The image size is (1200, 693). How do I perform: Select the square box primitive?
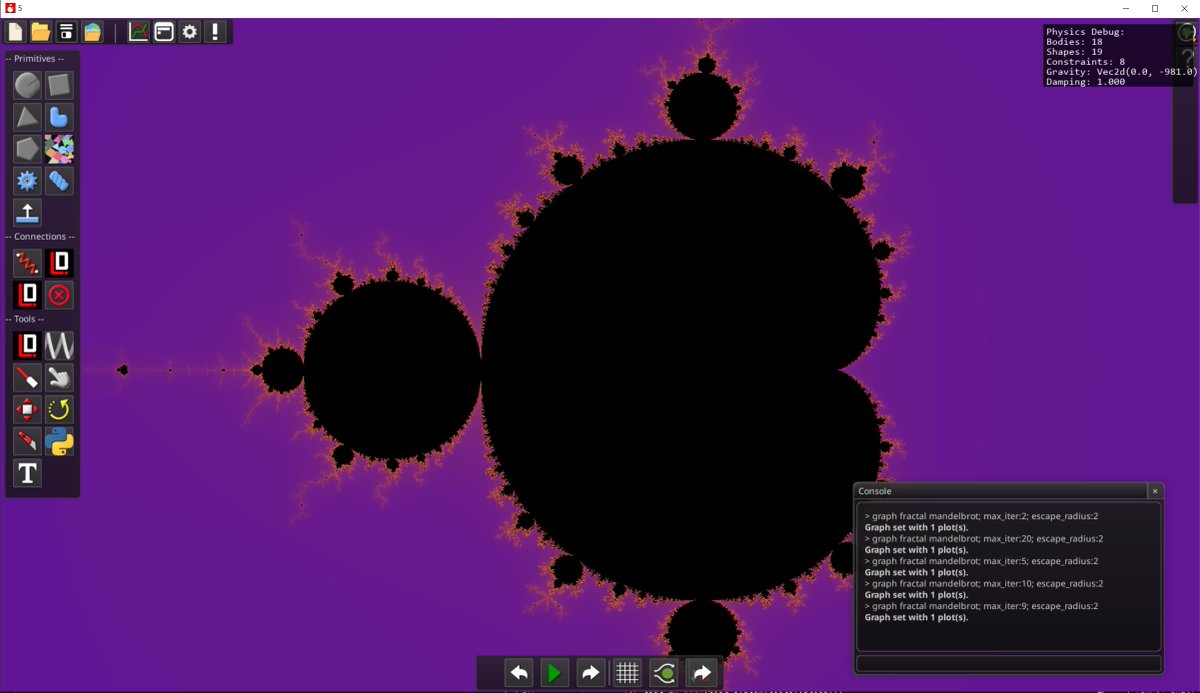60,85
